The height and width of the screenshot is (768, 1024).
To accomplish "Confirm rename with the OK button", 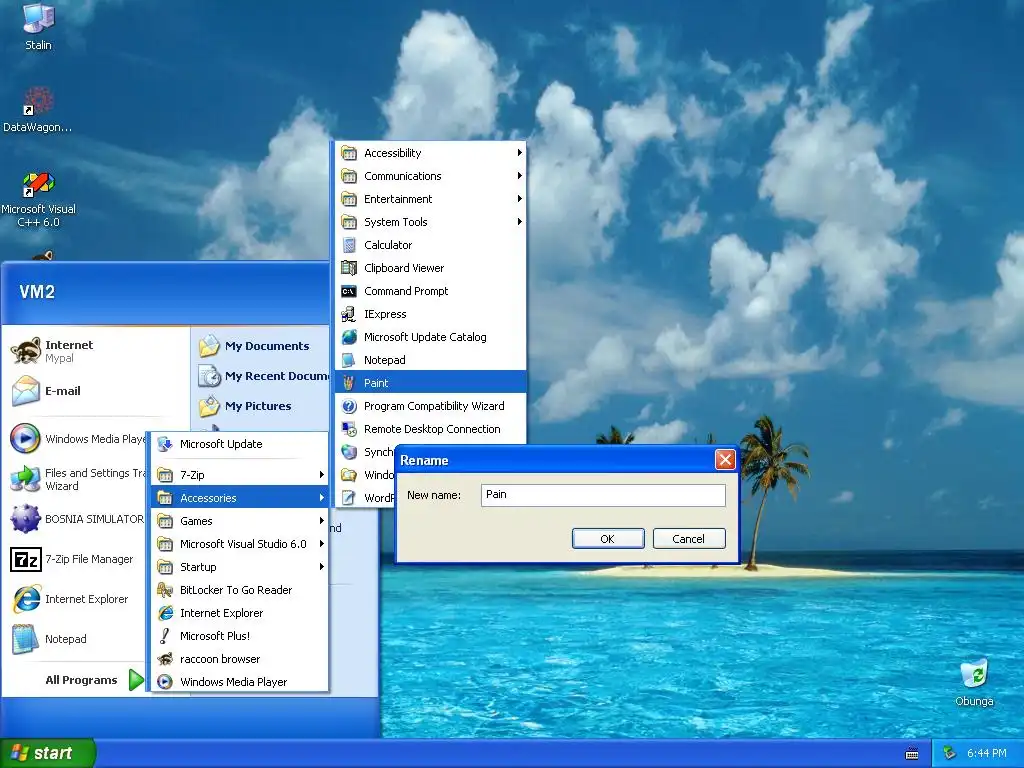I will click(x=608, y=539).
